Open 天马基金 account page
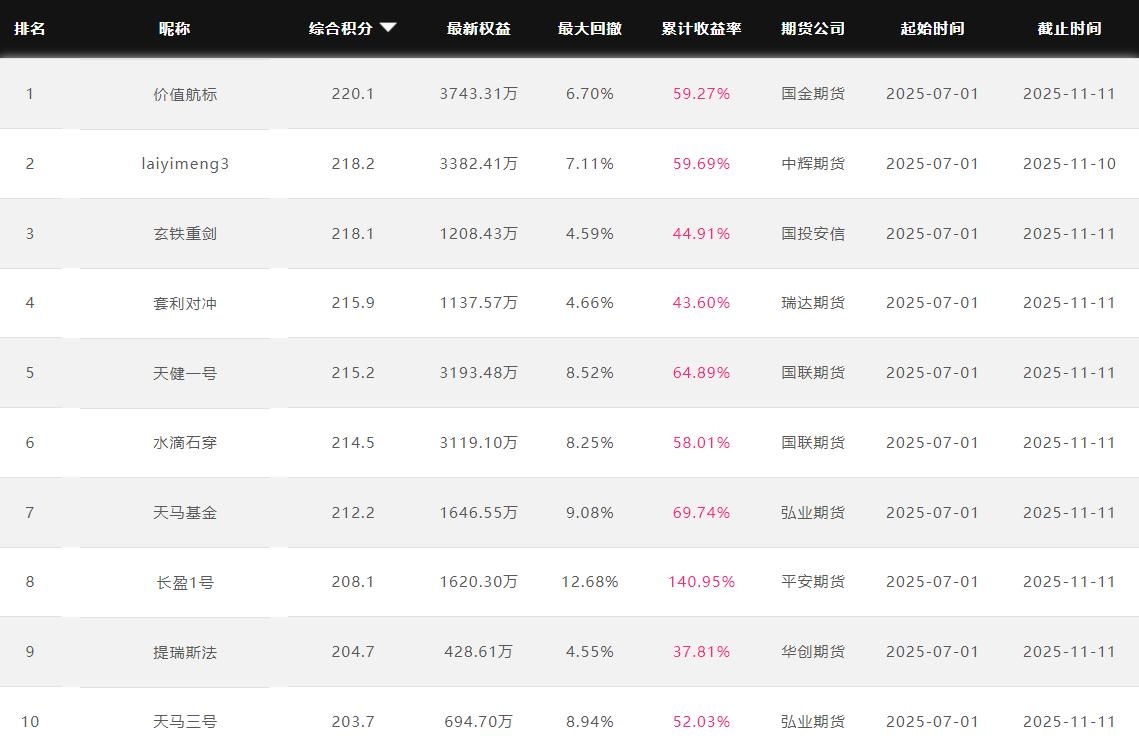This screenshot has height=756, width=1139. 185,513
